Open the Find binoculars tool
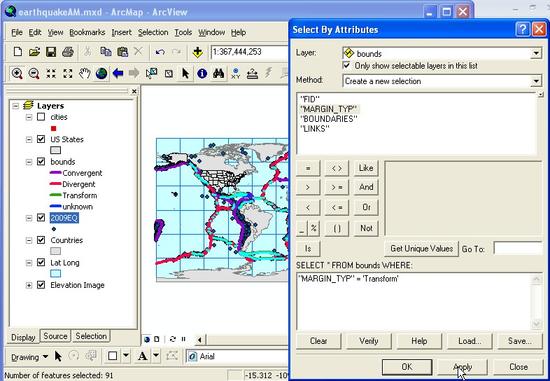This screenshot has width=550, height=381. click(x=219, y=73)
